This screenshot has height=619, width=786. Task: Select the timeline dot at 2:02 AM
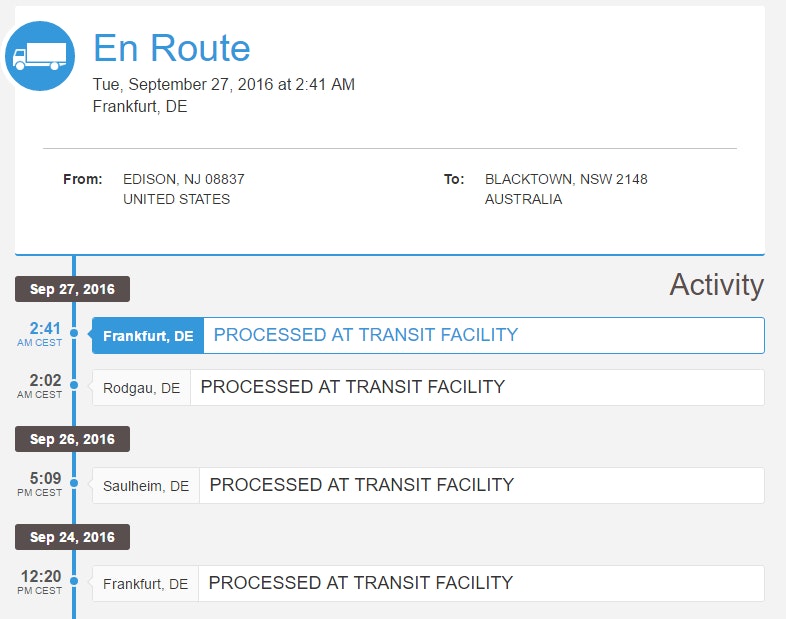tap(74, 387)
